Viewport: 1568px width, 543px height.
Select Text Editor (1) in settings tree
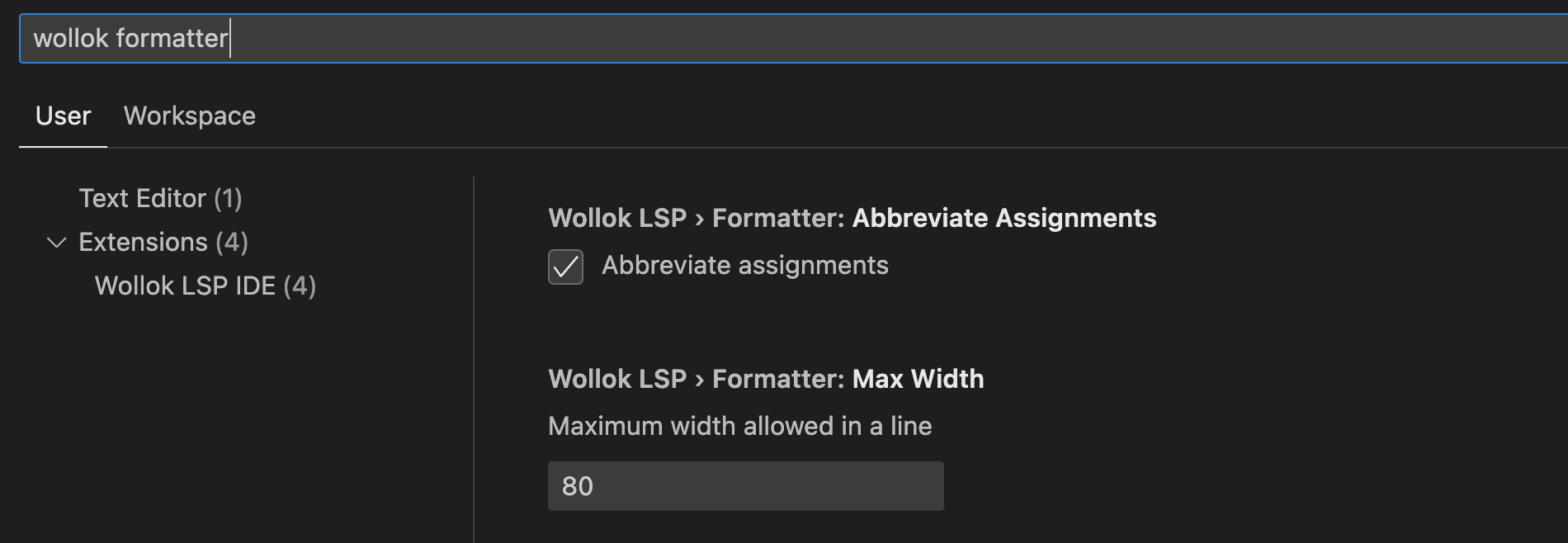pos(142,198)
